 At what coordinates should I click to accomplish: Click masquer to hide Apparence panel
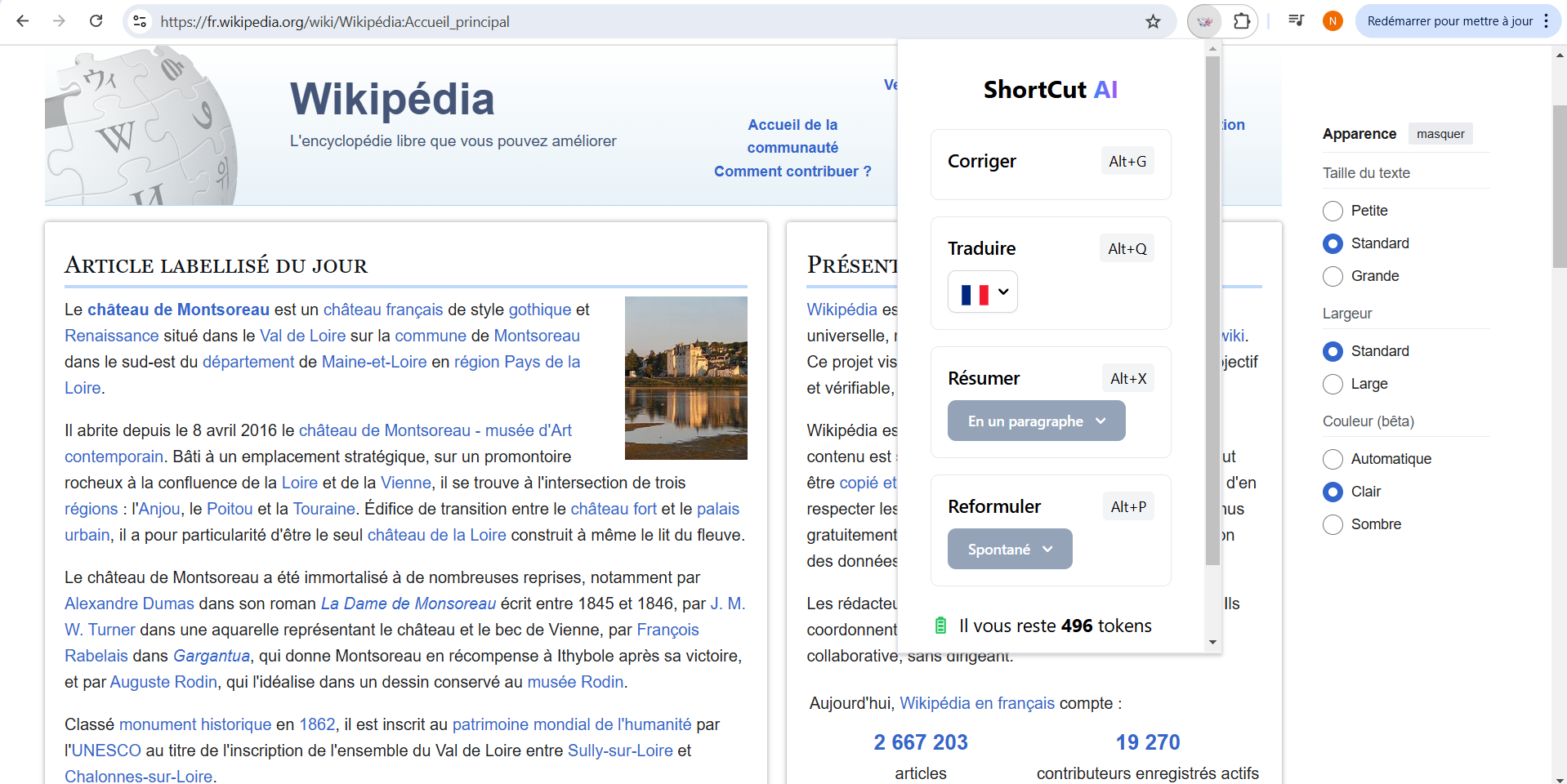tap(1440, 134)
